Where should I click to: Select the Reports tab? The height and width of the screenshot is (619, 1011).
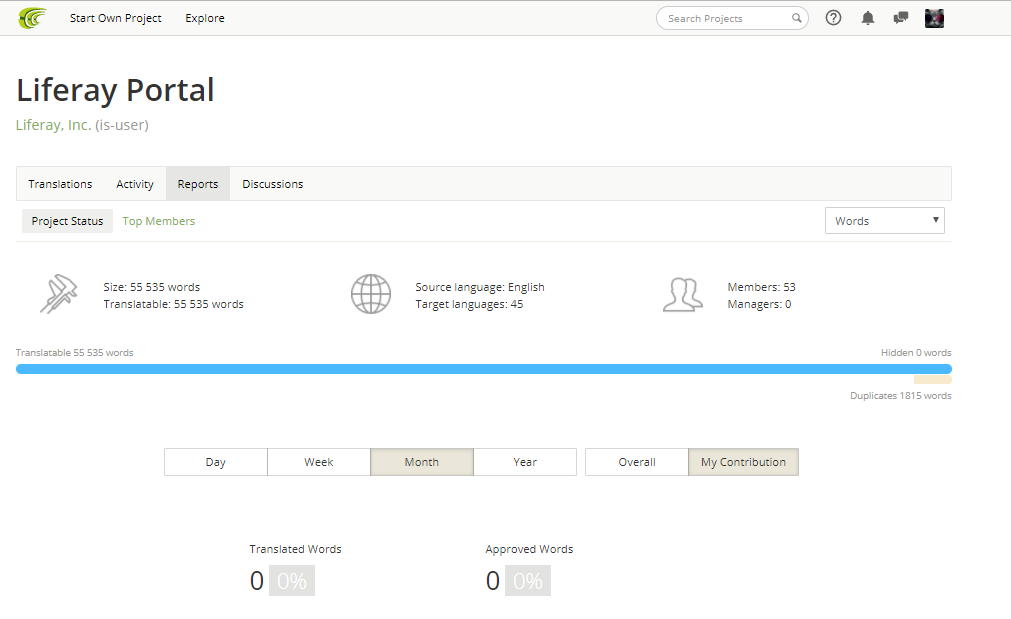coord(198,184)
